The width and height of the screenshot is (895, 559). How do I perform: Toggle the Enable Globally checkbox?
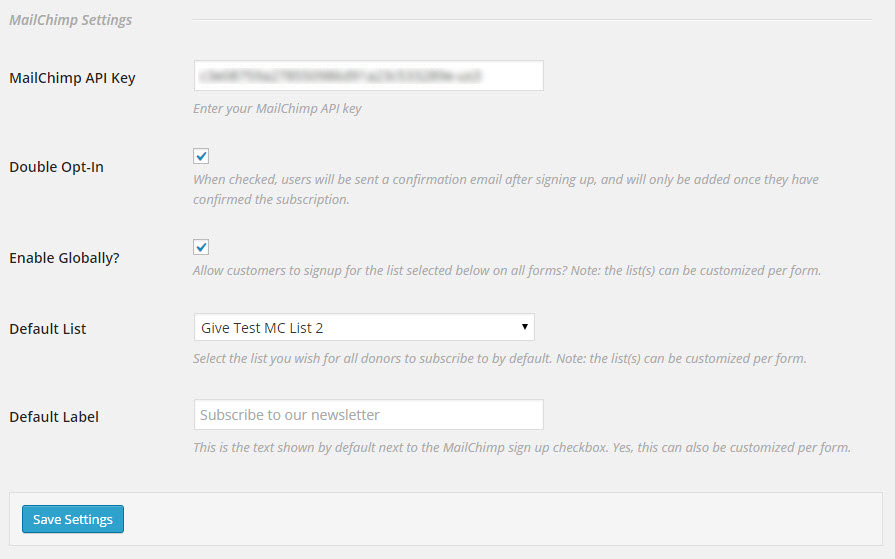click(x=201, y=247)
